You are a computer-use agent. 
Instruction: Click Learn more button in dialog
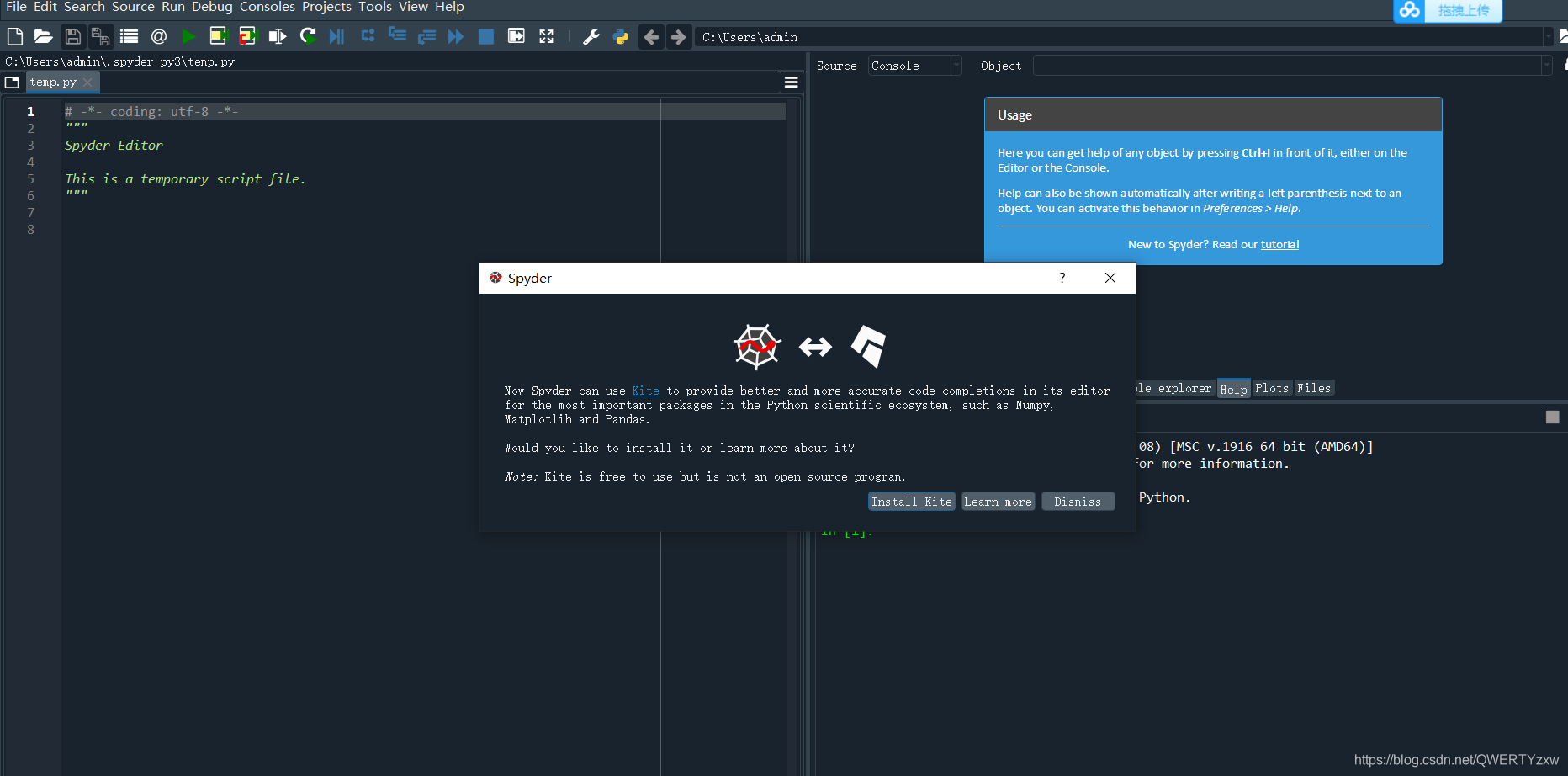point(998,502)
